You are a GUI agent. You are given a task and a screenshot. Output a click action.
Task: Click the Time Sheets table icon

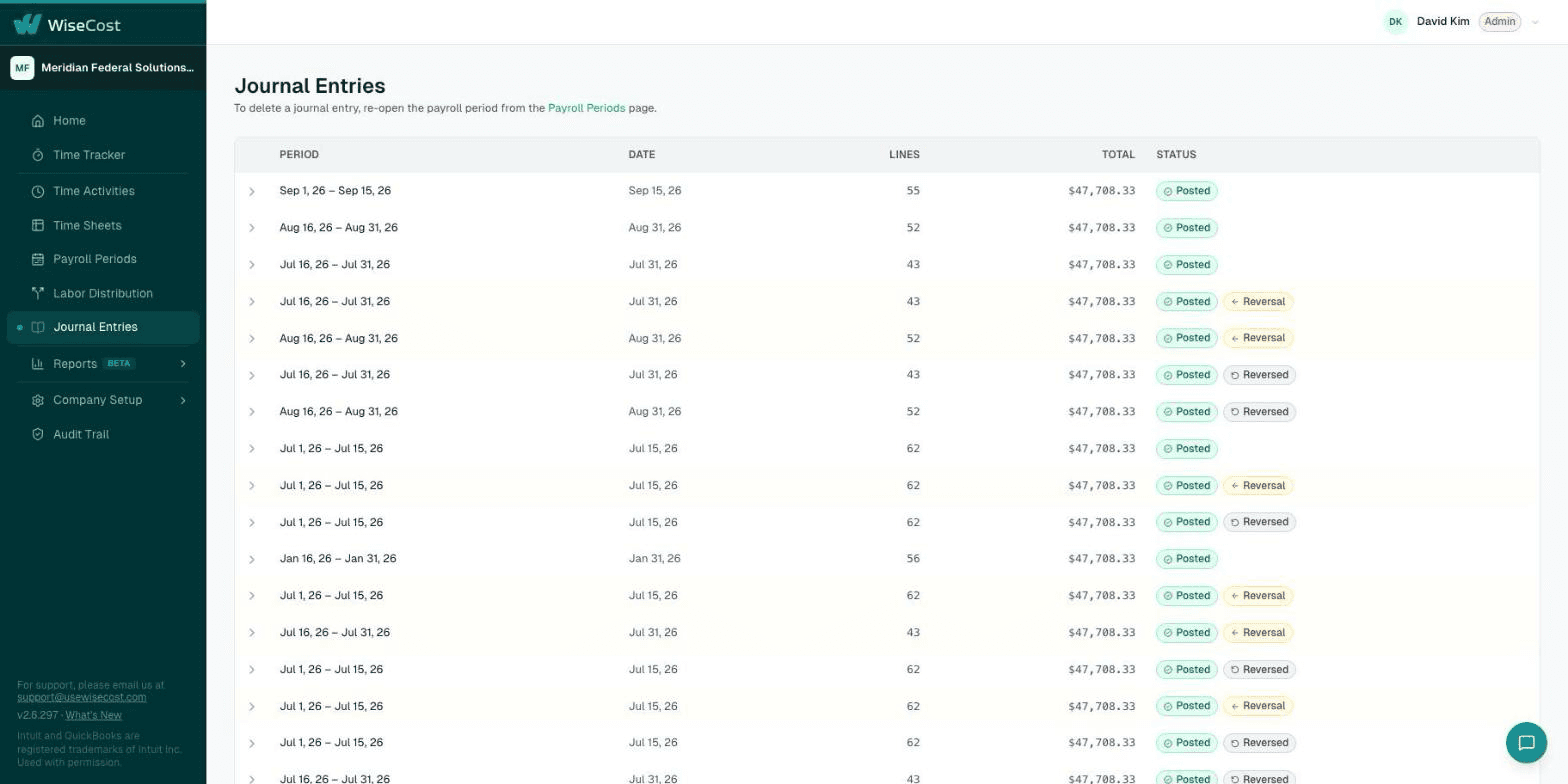(x=38, y=226)
